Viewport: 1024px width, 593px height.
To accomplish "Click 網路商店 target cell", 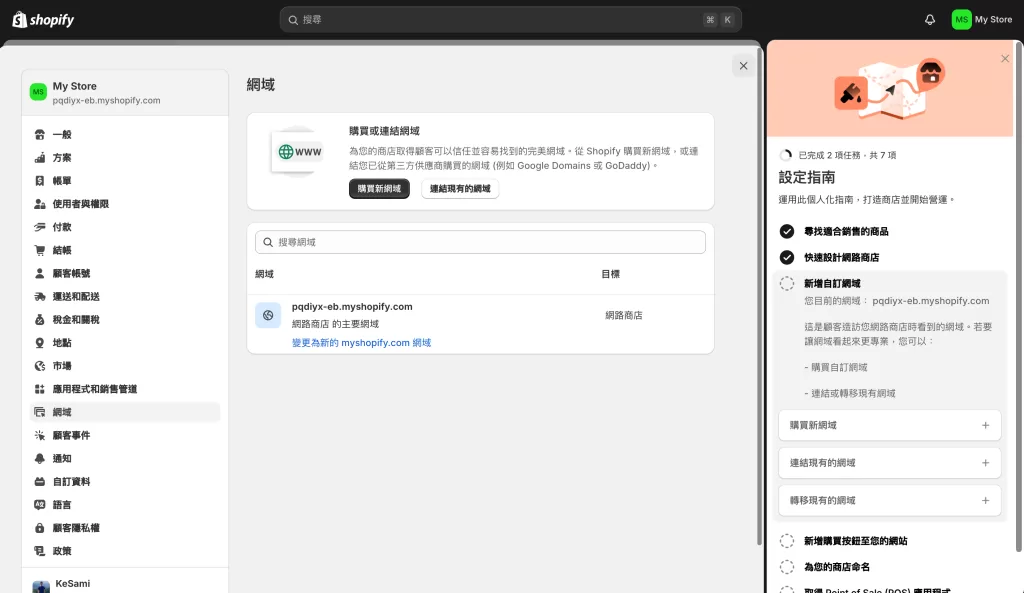I will pyautogui.click(x=624, y=315).
